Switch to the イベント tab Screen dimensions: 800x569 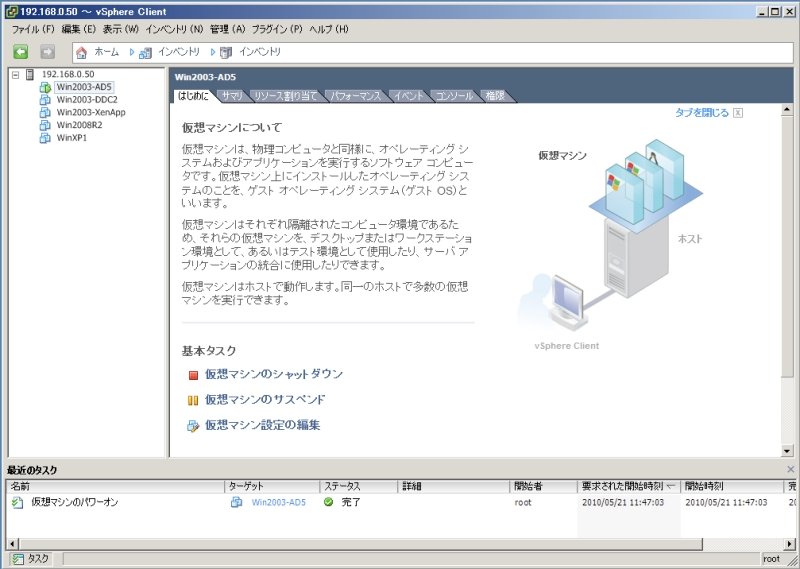(x=409, y=95)
